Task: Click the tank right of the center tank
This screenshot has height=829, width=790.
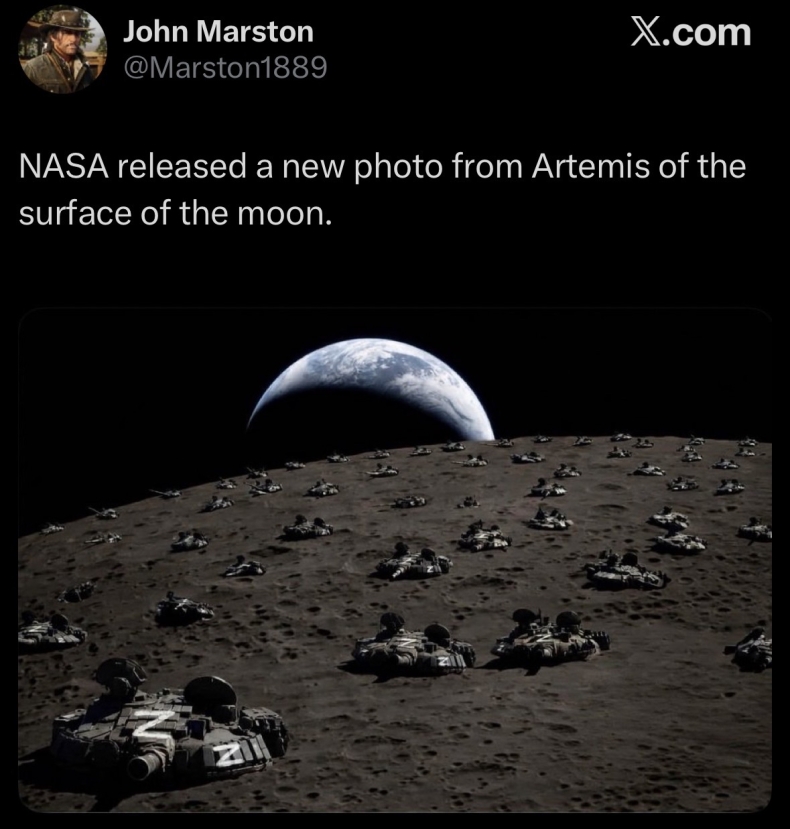Action: [550, 639]
